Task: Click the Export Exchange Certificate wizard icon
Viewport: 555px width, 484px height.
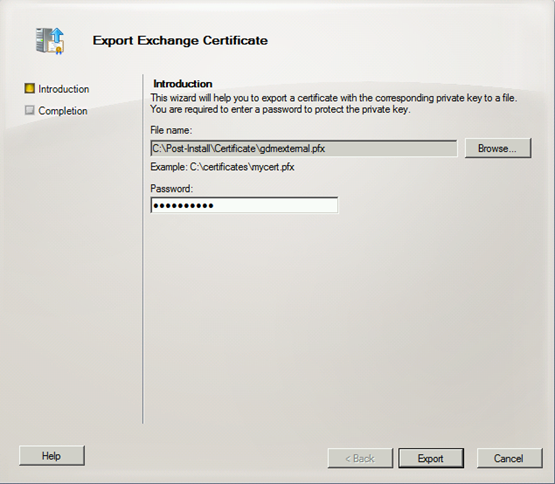Action: pos(50,41)
